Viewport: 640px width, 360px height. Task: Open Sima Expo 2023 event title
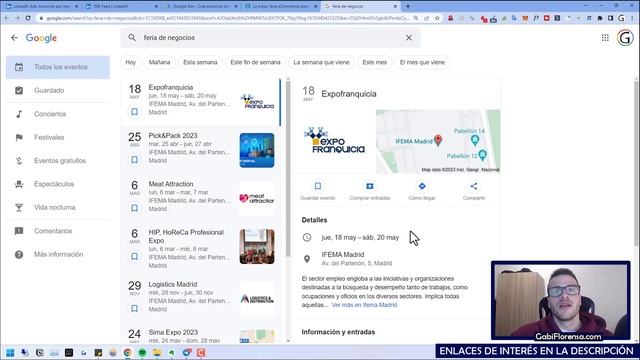[x=173, y=332]
